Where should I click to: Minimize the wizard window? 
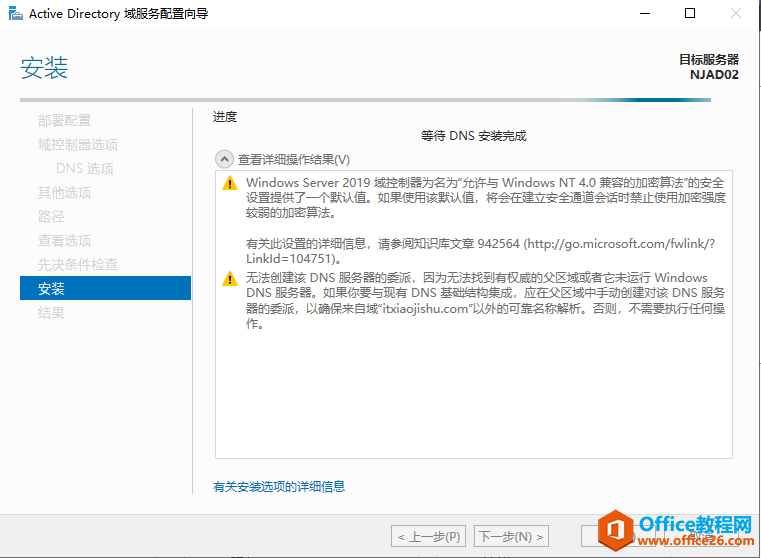click(x=643, y=14)
